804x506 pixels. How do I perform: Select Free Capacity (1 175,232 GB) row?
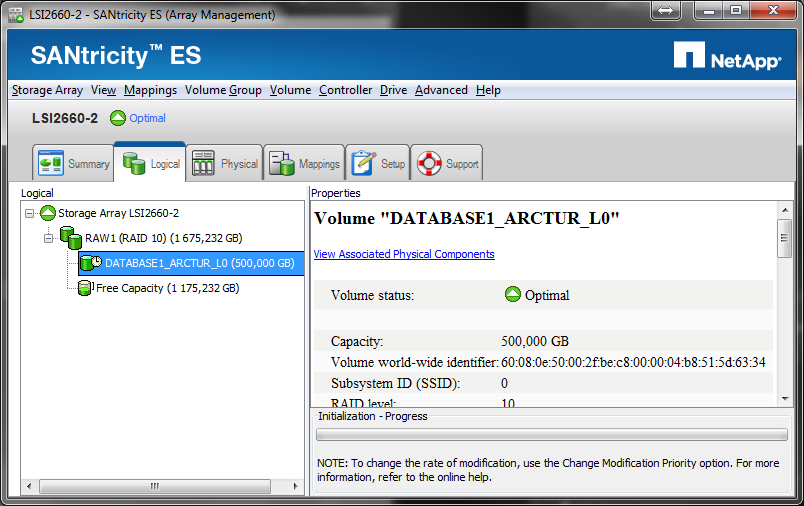(168, 288)
